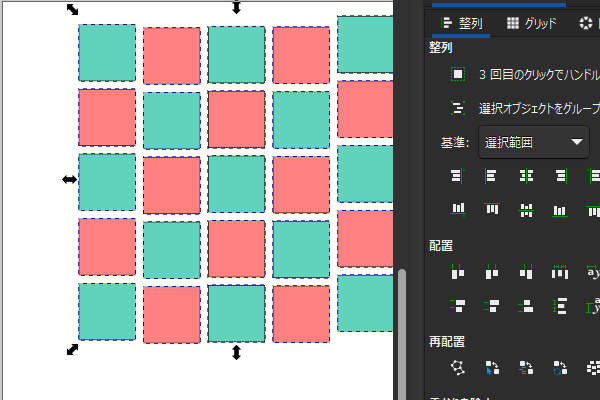Switch to the 整列 tab
Image resolution: width=600 pixels, height=400 pixels.
tap(461, 24)
